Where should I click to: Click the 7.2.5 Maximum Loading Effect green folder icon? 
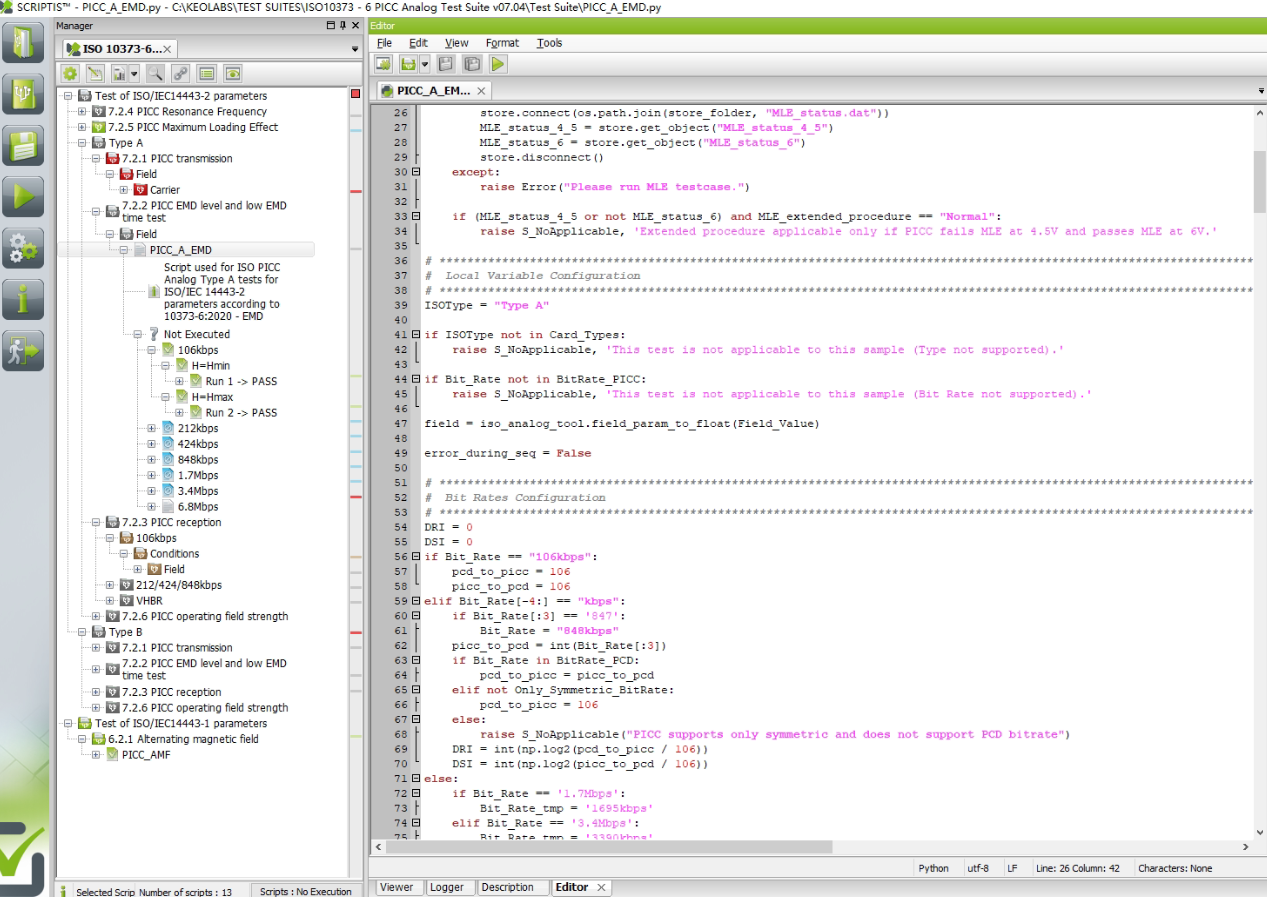tap(98, 127)
